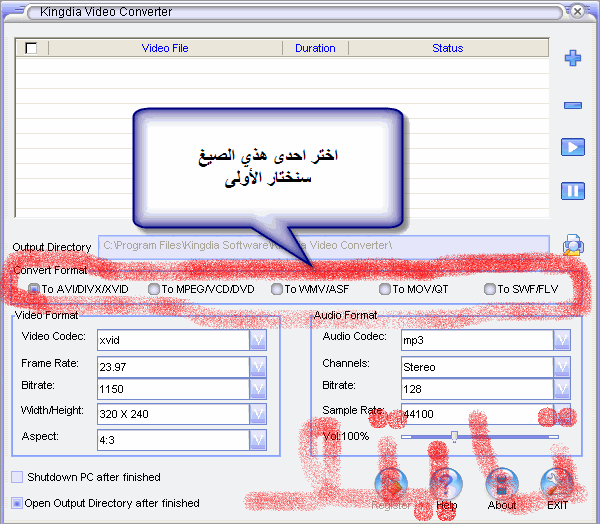Select To MPEG/VCD/DVD format
The width and height of the screenshot is (600, 524).
click(154, 289)
